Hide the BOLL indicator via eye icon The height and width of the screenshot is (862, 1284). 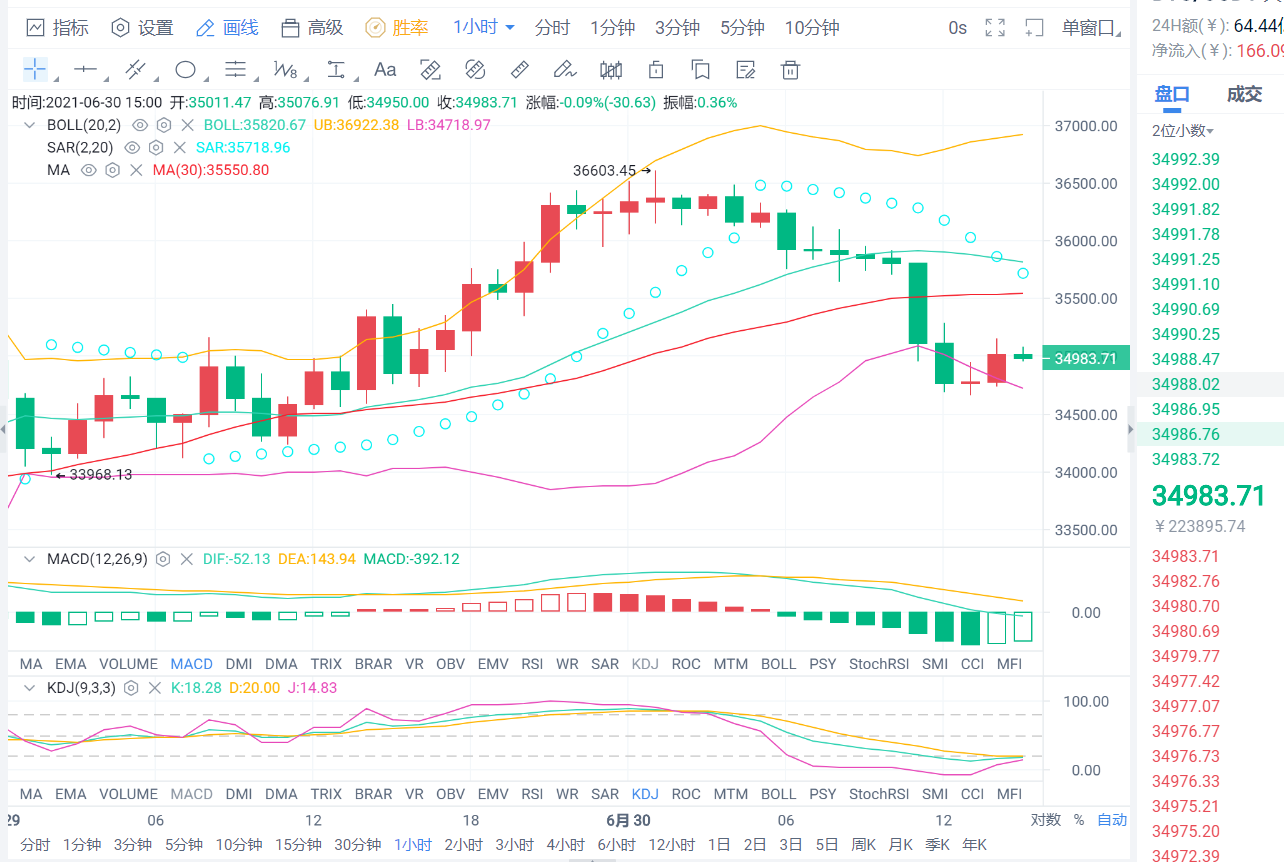[140, 125]
